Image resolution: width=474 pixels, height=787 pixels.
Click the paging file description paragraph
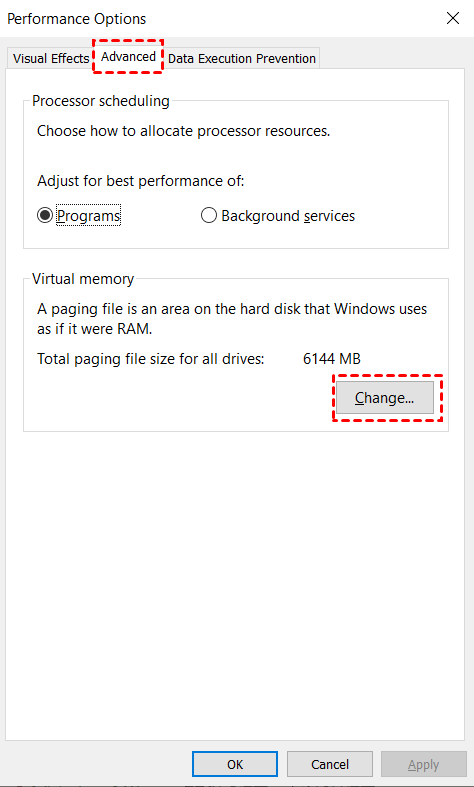232,319
